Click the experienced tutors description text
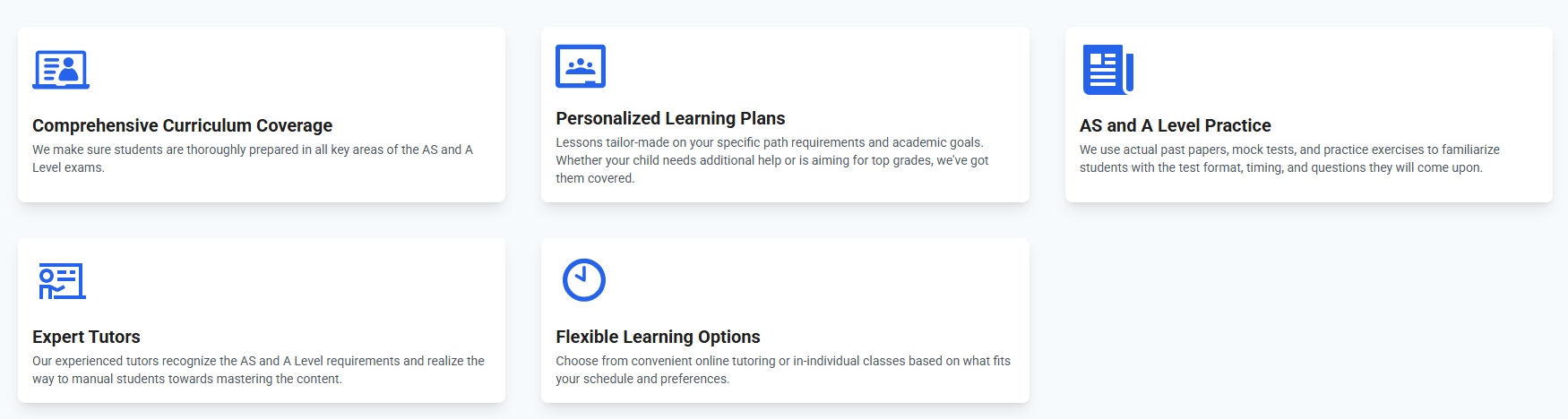Screen dimensions: 1568x419 (258, 370)
